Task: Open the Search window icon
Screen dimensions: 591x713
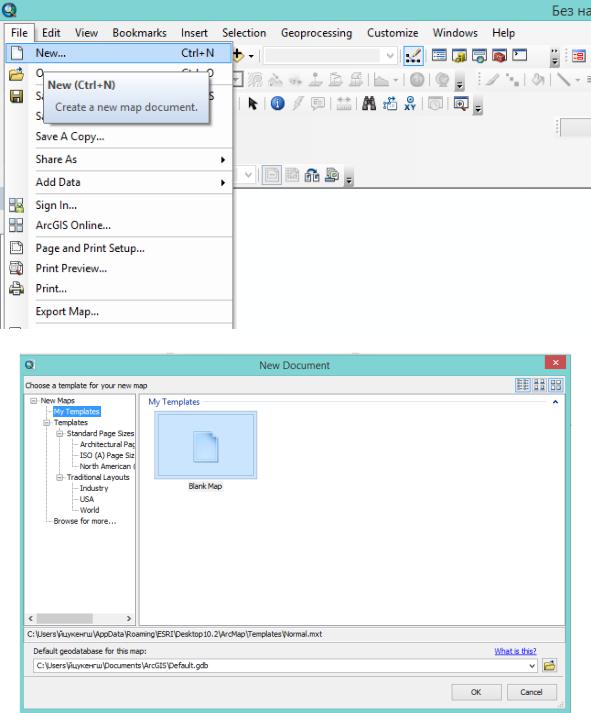Action: tap(479, 55)
